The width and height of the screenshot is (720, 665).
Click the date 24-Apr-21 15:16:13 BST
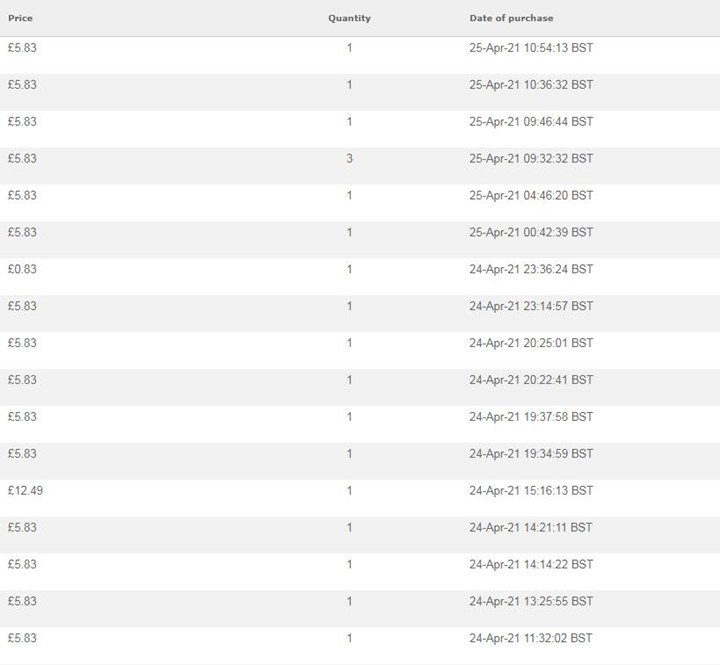(x=531, y=490)
